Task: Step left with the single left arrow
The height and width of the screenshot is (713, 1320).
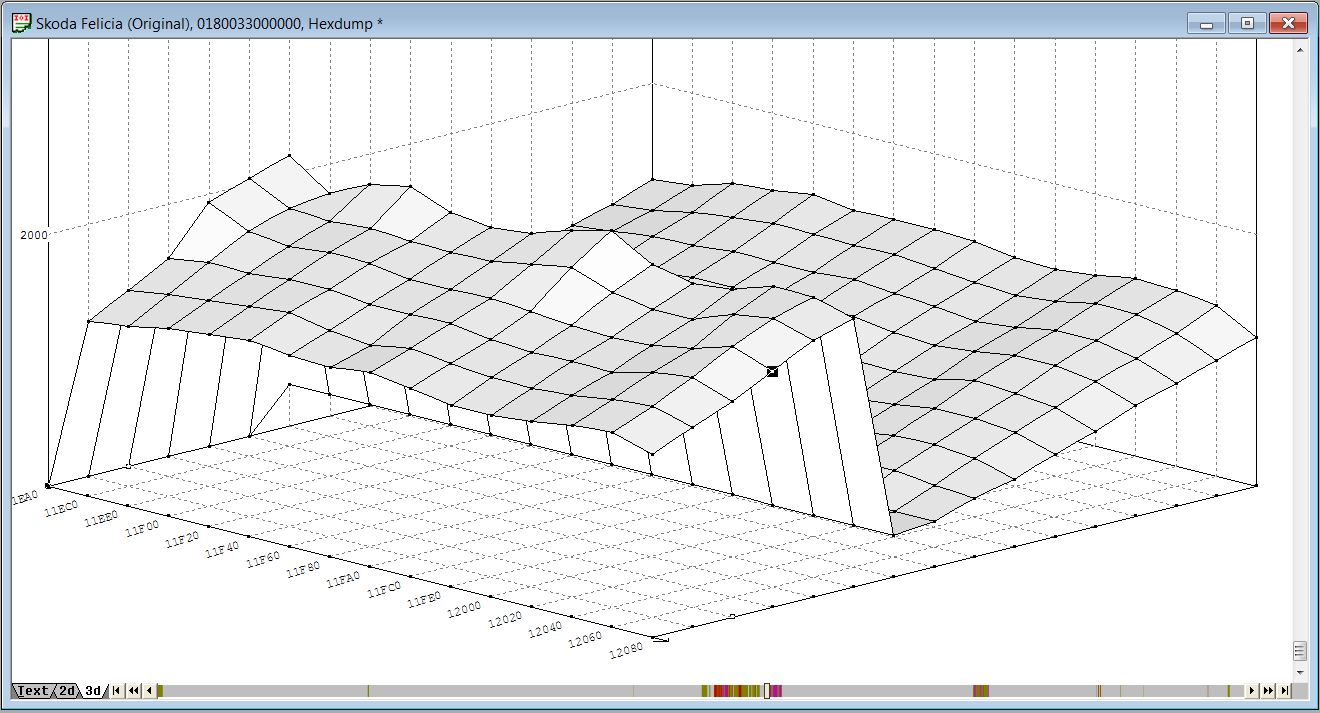Action: (150, 691)
